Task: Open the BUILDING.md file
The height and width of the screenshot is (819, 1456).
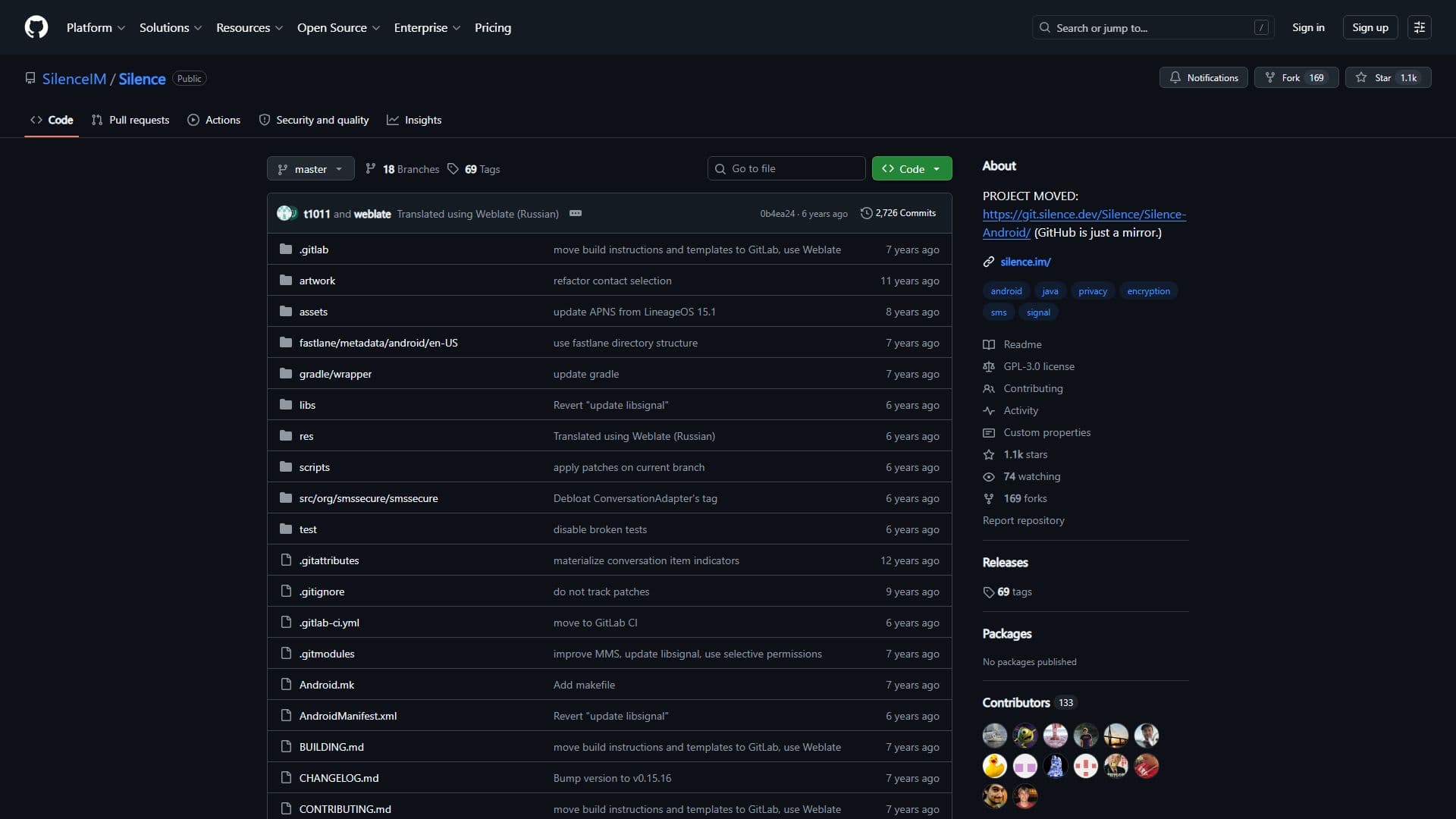Action: click(331, 747)
